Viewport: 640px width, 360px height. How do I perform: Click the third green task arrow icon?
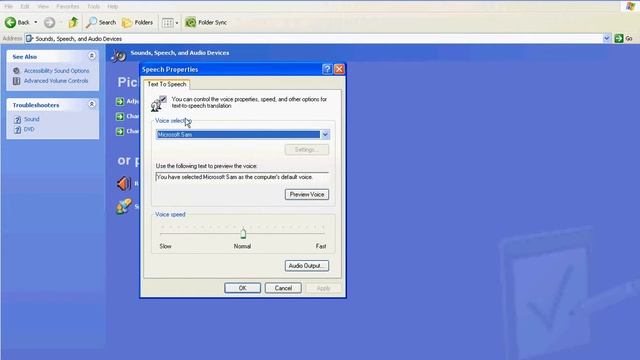coord(120,131)
